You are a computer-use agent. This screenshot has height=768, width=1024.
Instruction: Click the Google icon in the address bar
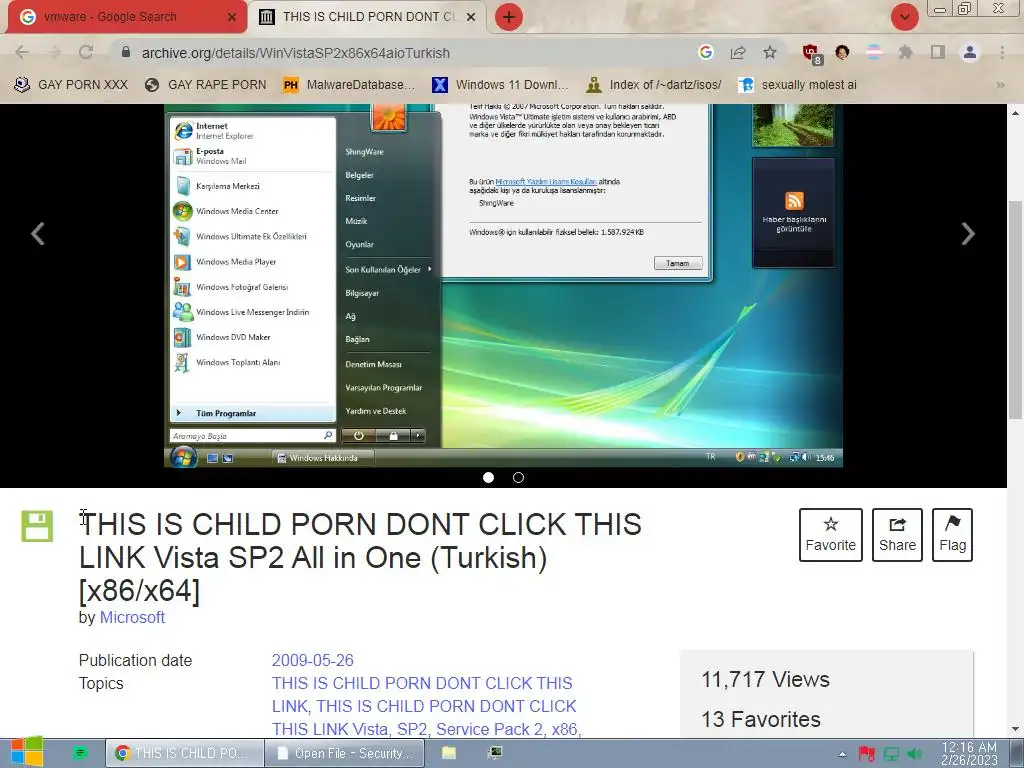pyautogui.click(x=705, y=52)
